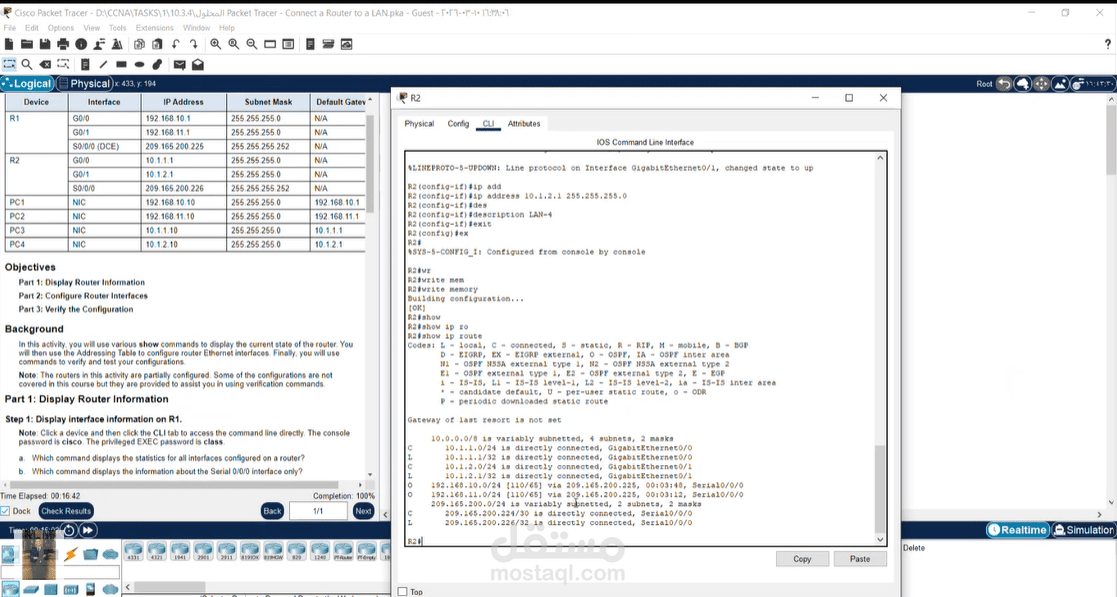This screenshot has width=1117, height=597.
Task: Select the Draw Rectangle tool
Action: pos(121,64)
